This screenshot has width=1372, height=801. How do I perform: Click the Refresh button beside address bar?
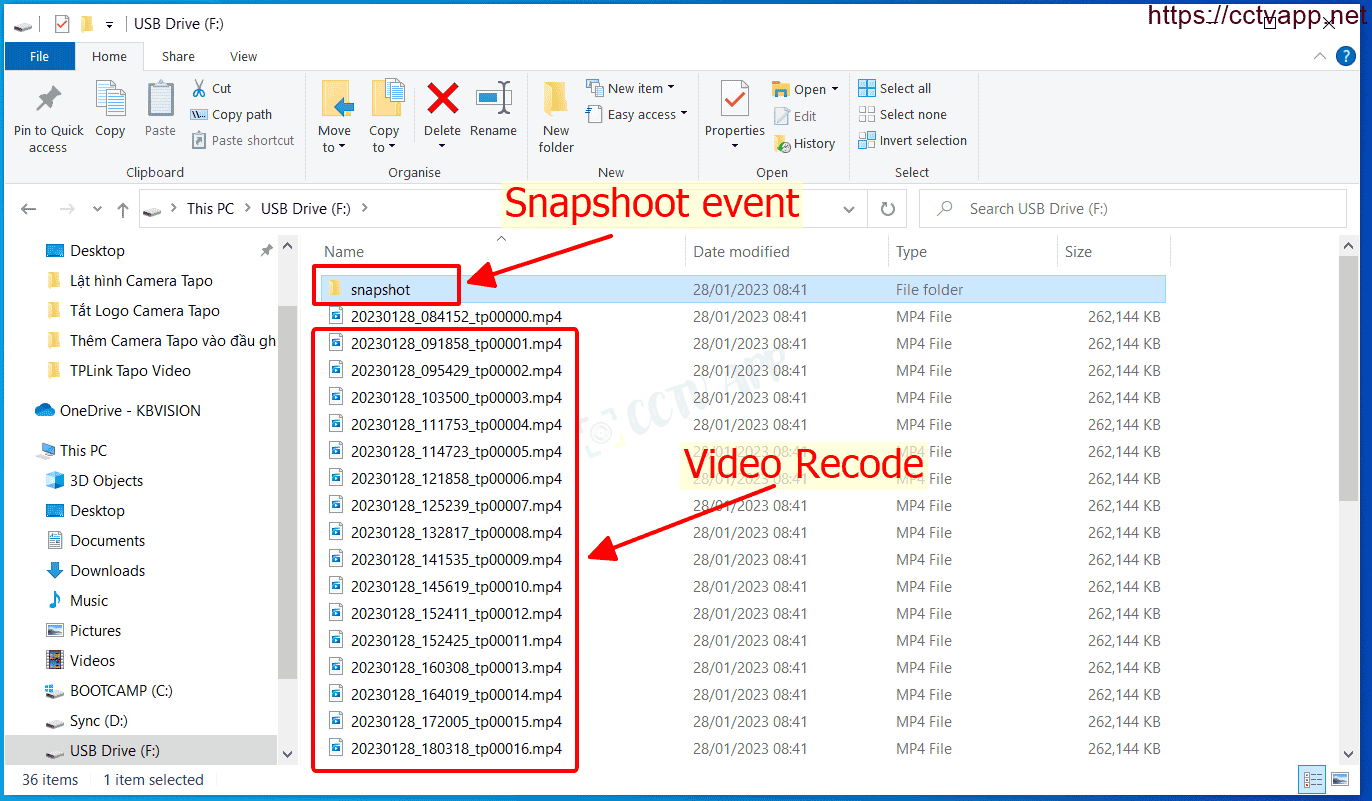(887, 209)
